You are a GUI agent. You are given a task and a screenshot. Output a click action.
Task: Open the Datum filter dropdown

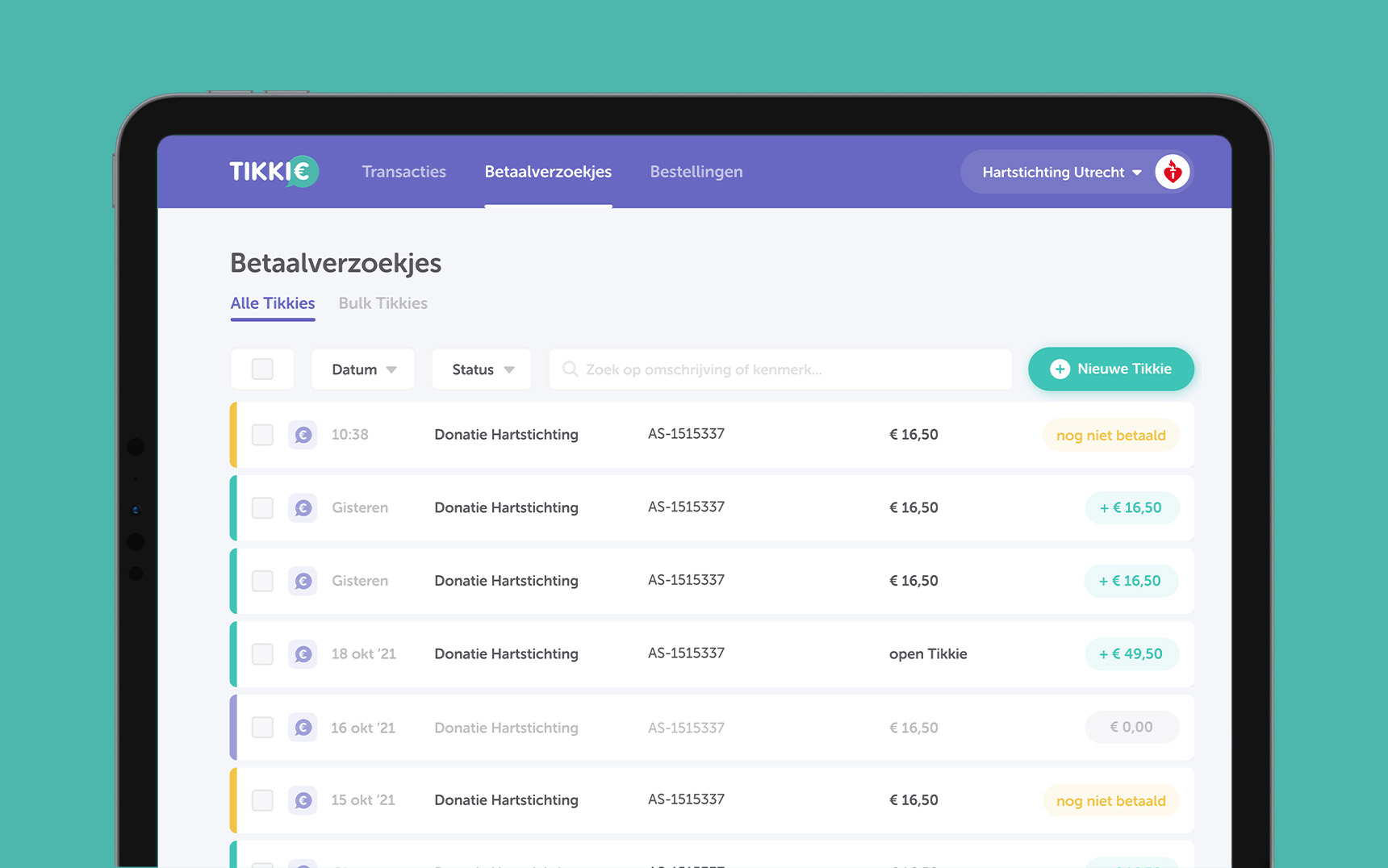pyautogui.click(x=363, y=369)
